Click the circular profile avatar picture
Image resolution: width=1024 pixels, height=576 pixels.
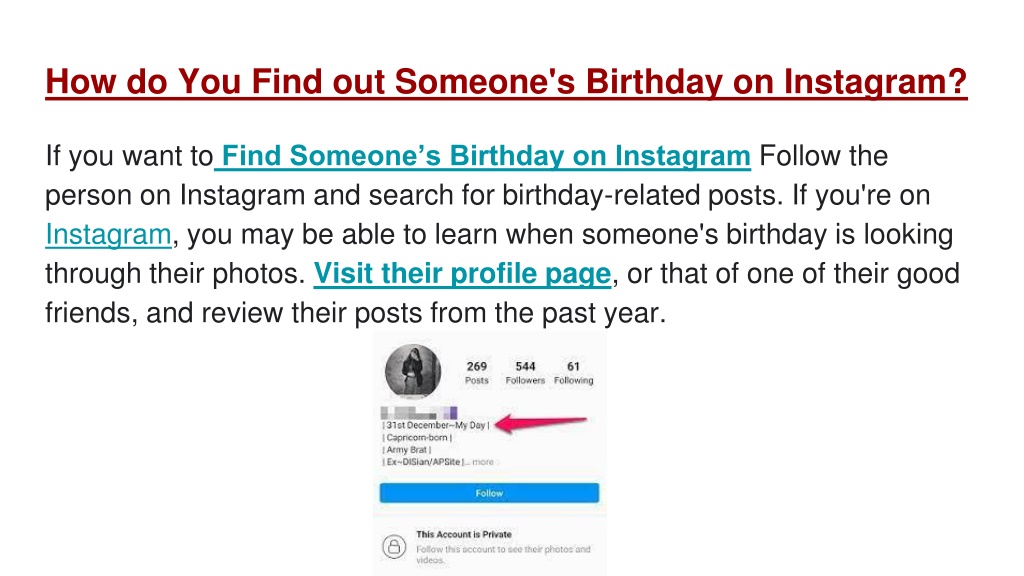[x=413, y=371]
